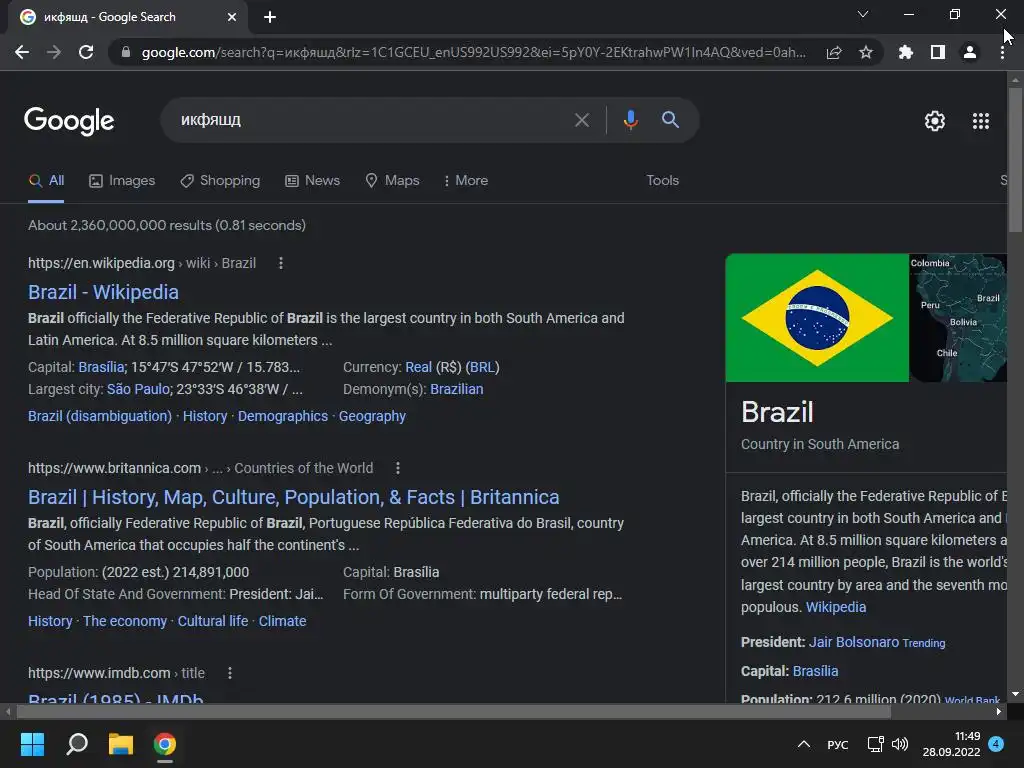Toggle the browser side panel

(938, 52)
